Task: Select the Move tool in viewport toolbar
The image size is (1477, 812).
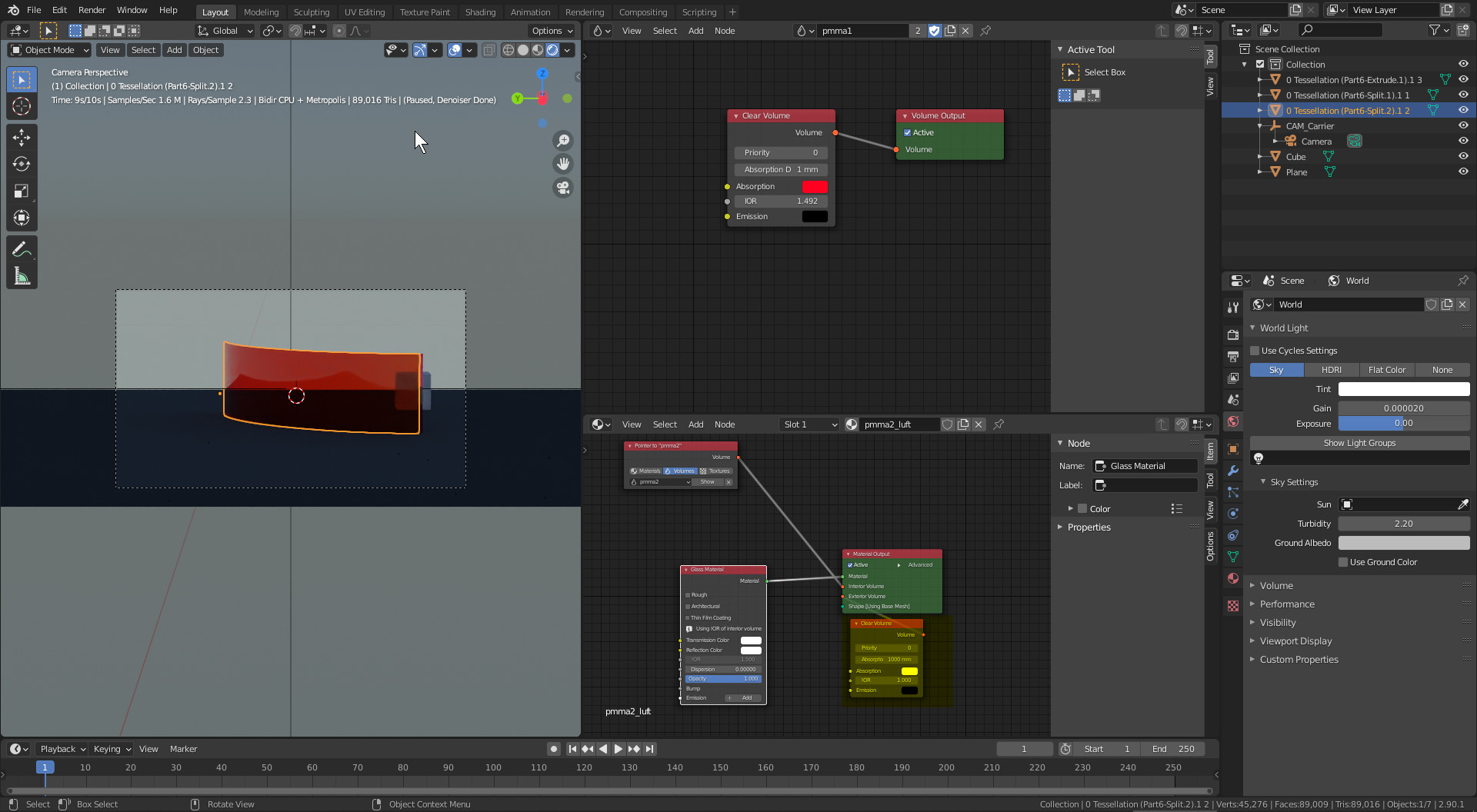Action: point(22,138)
